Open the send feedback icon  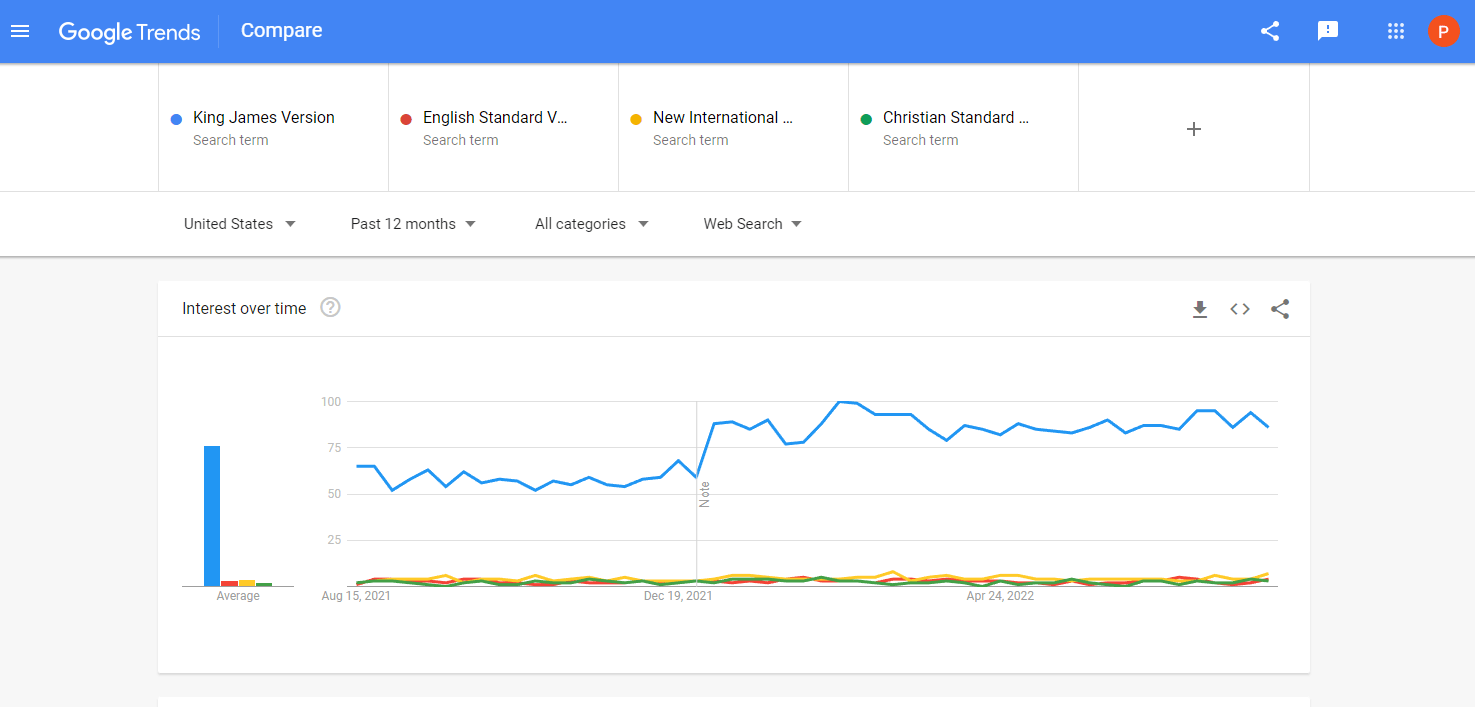[x=1328, y=31]
